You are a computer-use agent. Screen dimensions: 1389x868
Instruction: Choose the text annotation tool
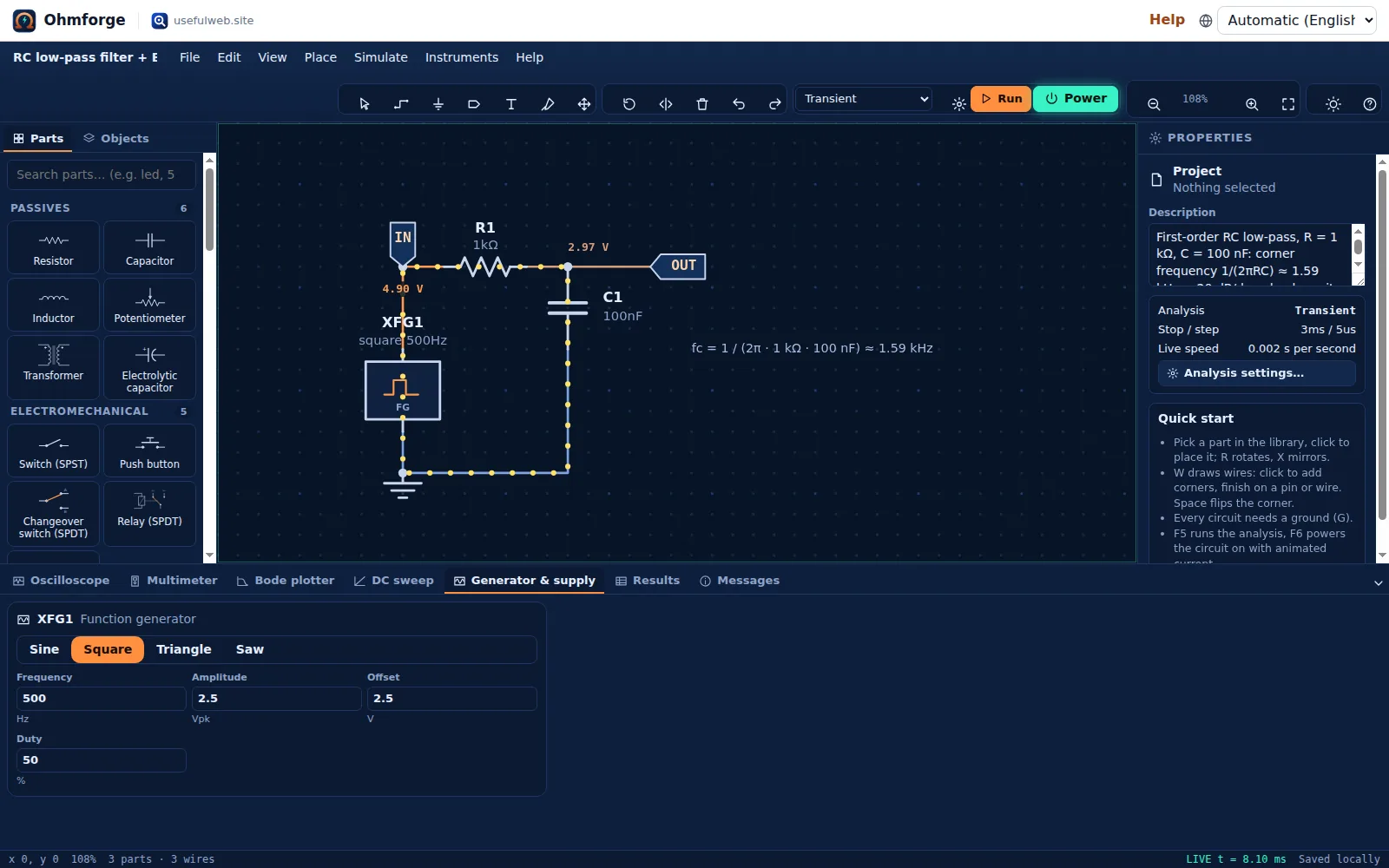tap(510, 104)
